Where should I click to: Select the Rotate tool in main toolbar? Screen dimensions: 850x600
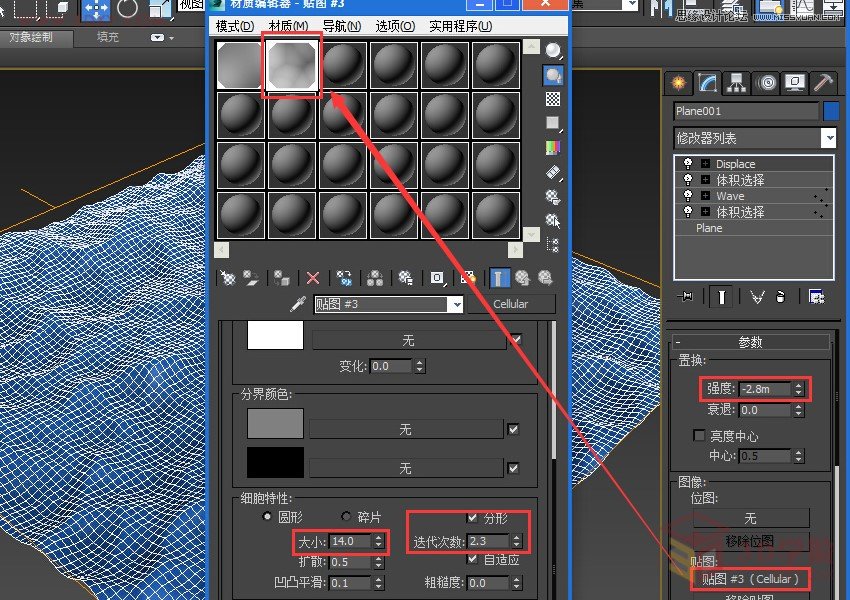pyautogui.click(x=127, y=9)
